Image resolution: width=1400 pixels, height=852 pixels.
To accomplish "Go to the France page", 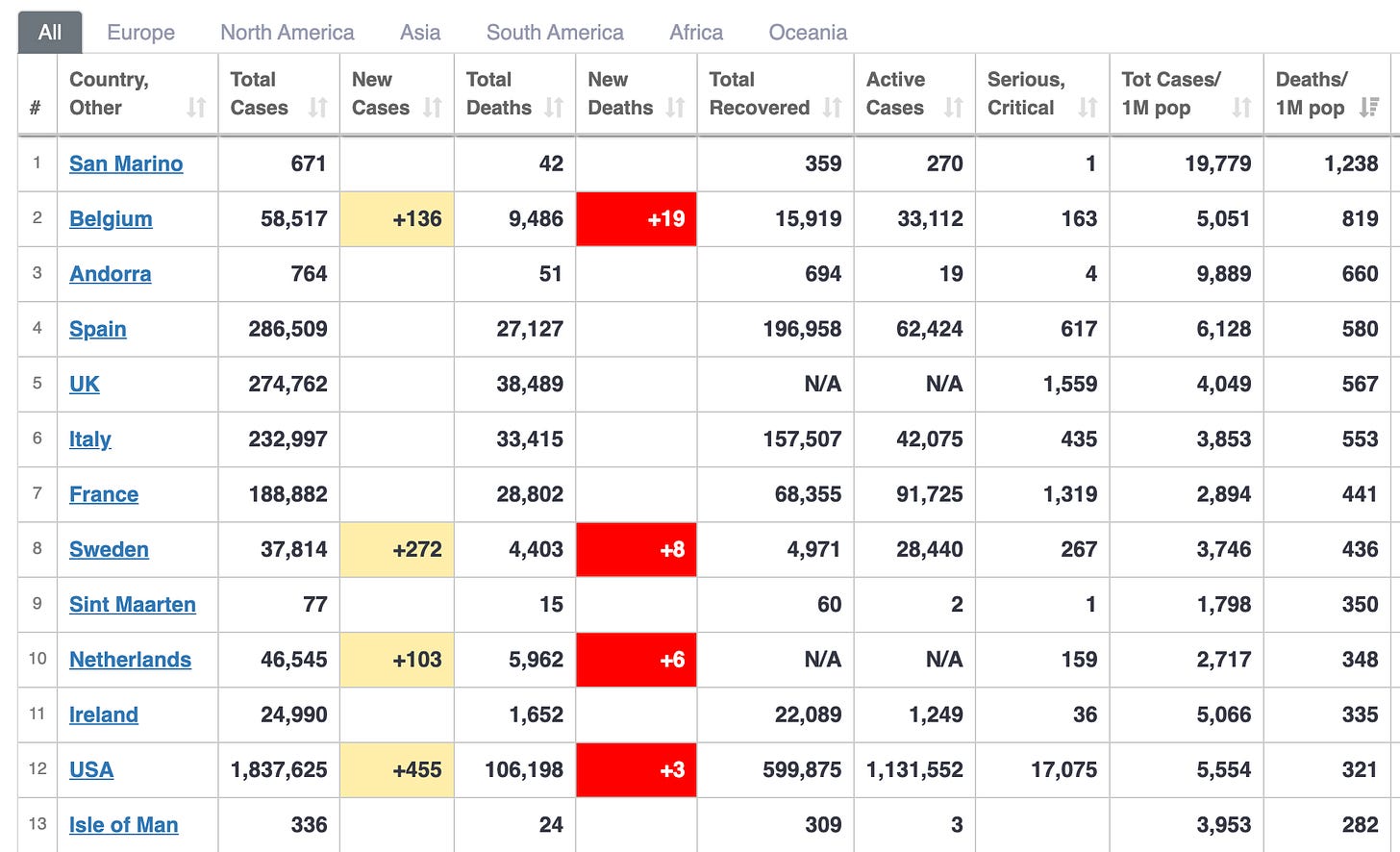I will pos(104,494).
